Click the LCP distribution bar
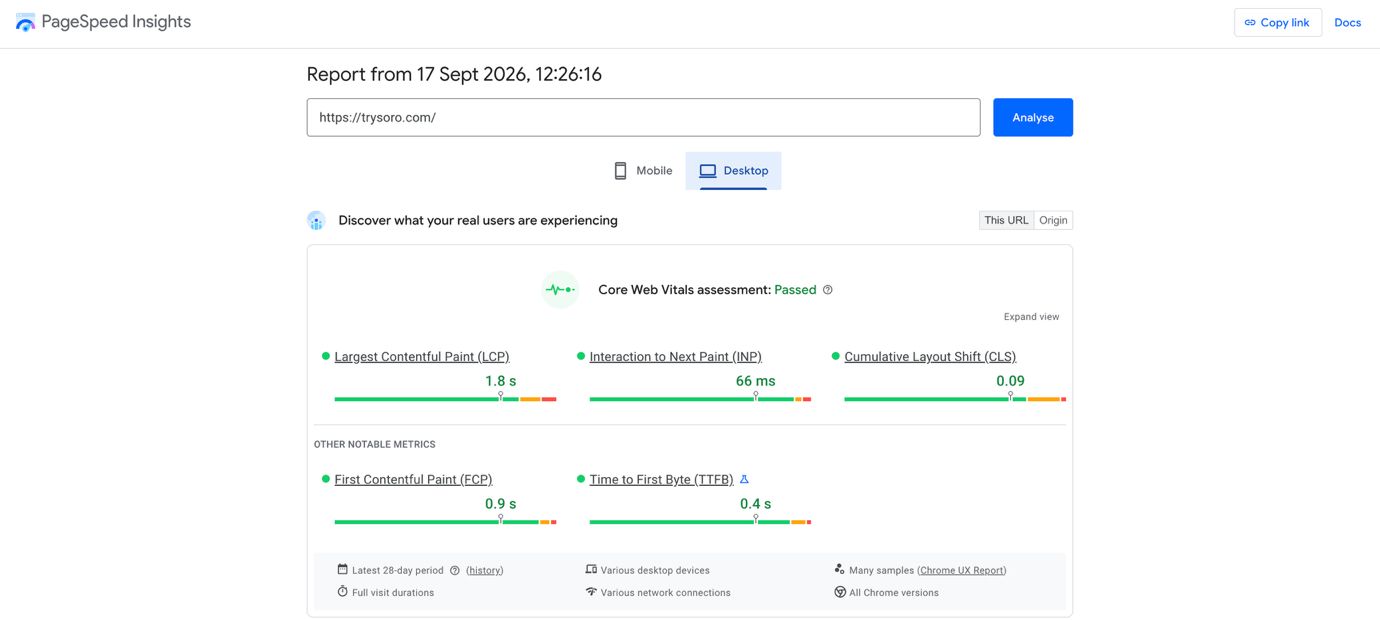This screenshot has height=620, width=1380. (x=445, y=399)
